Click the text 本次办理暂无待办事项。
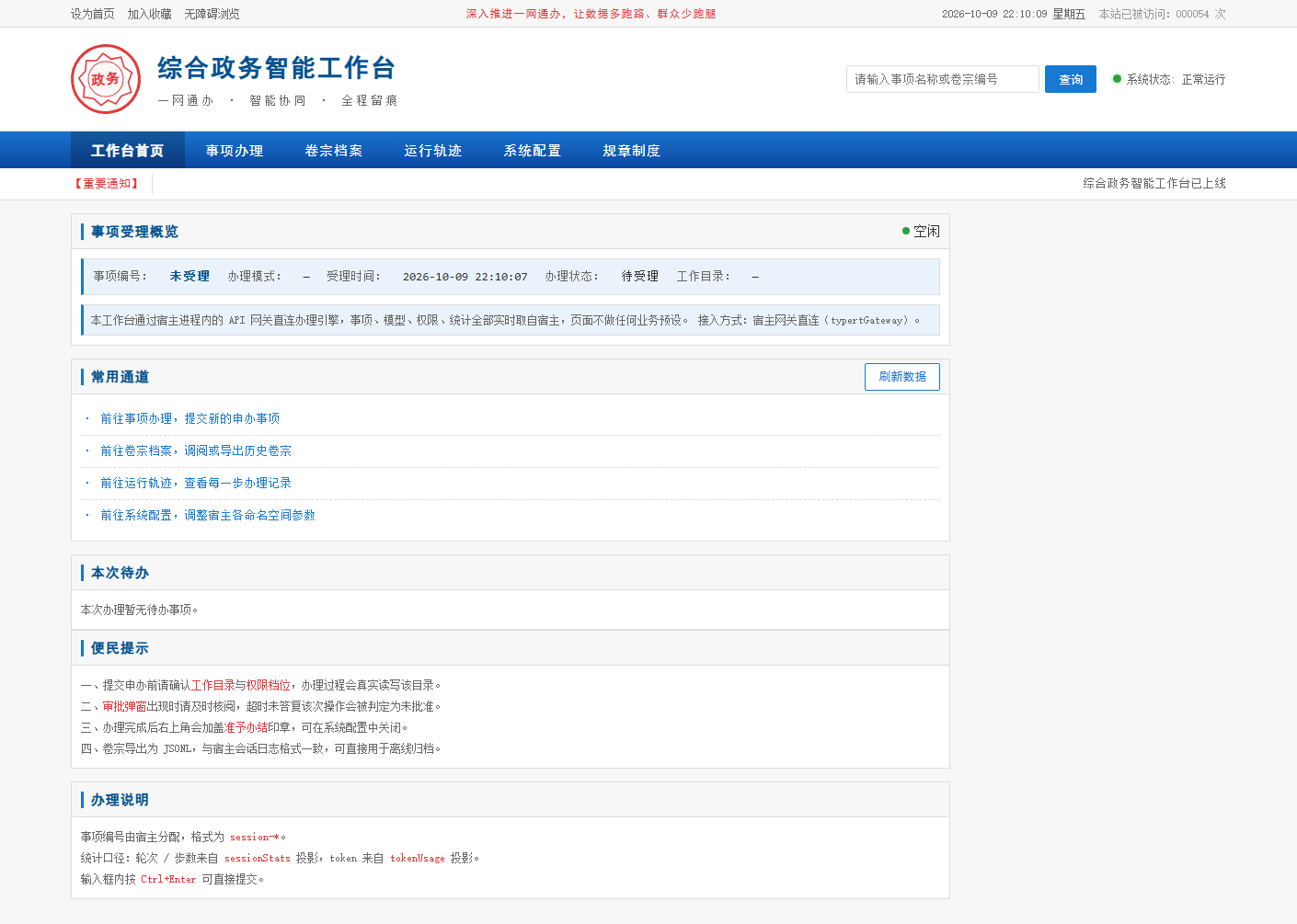 [140, 610]
